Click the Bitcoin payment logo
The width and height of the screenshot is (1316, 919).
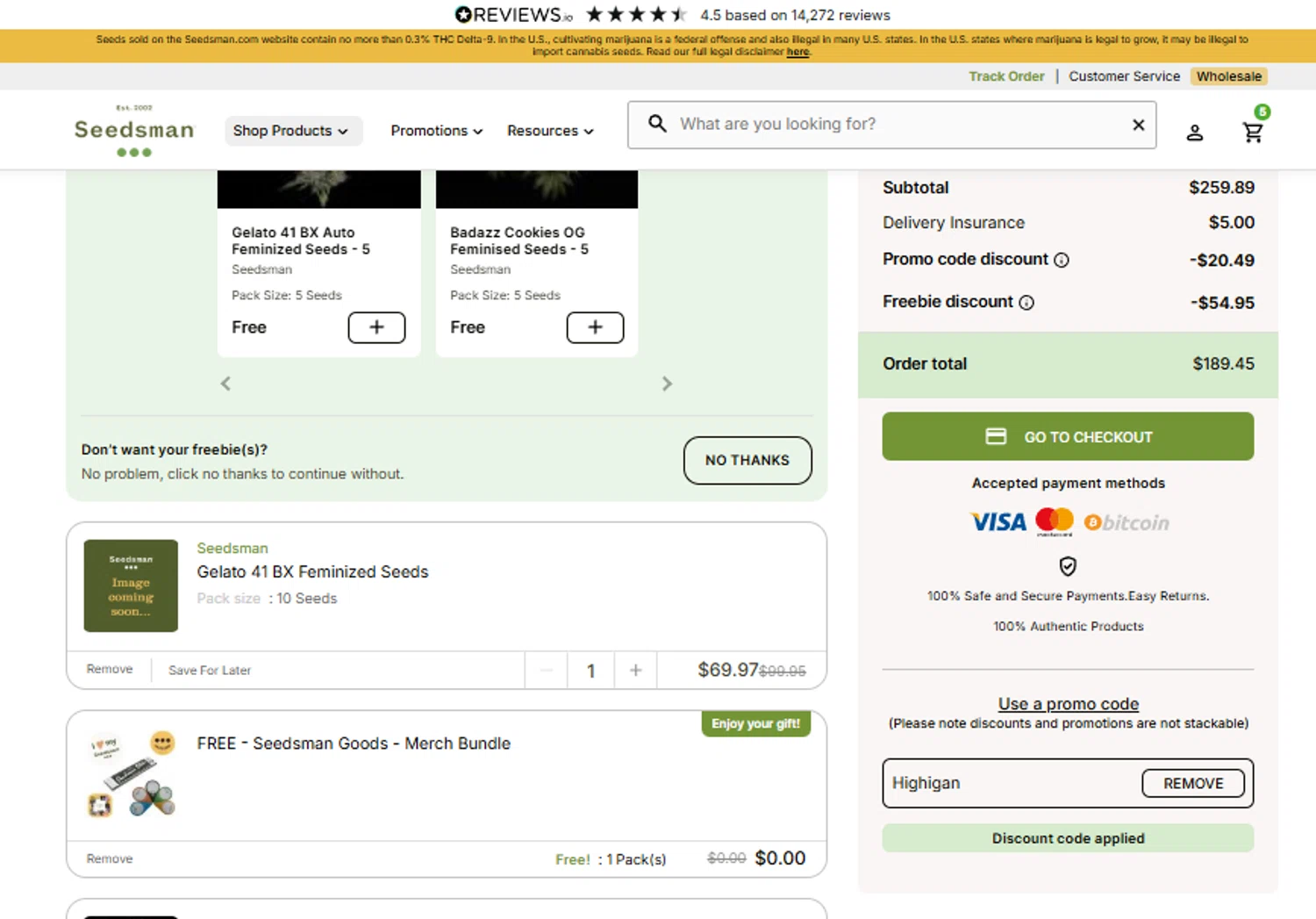coord(1126,523)
